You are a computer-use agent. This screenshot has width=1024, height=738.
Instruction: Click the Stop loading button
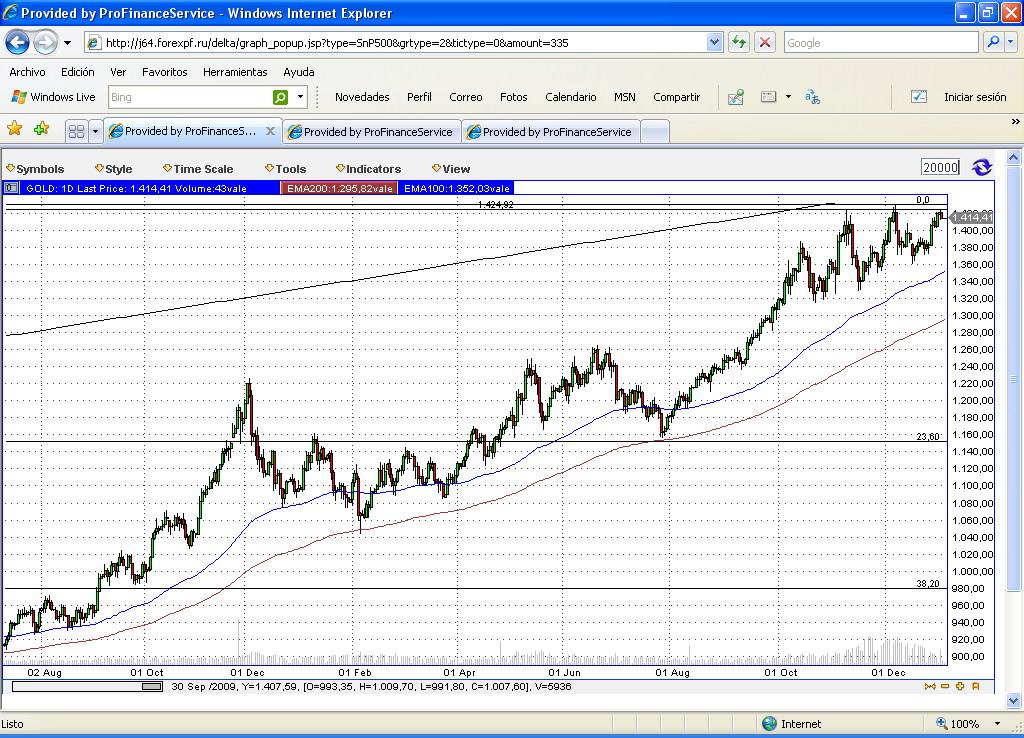click(765, 42)
